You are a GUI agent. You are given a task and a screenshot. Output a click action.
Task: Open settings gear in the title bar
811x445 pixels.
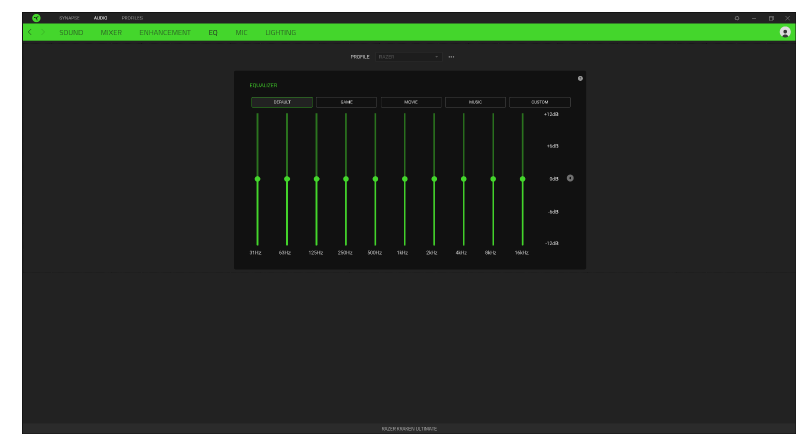click(737, 17)
